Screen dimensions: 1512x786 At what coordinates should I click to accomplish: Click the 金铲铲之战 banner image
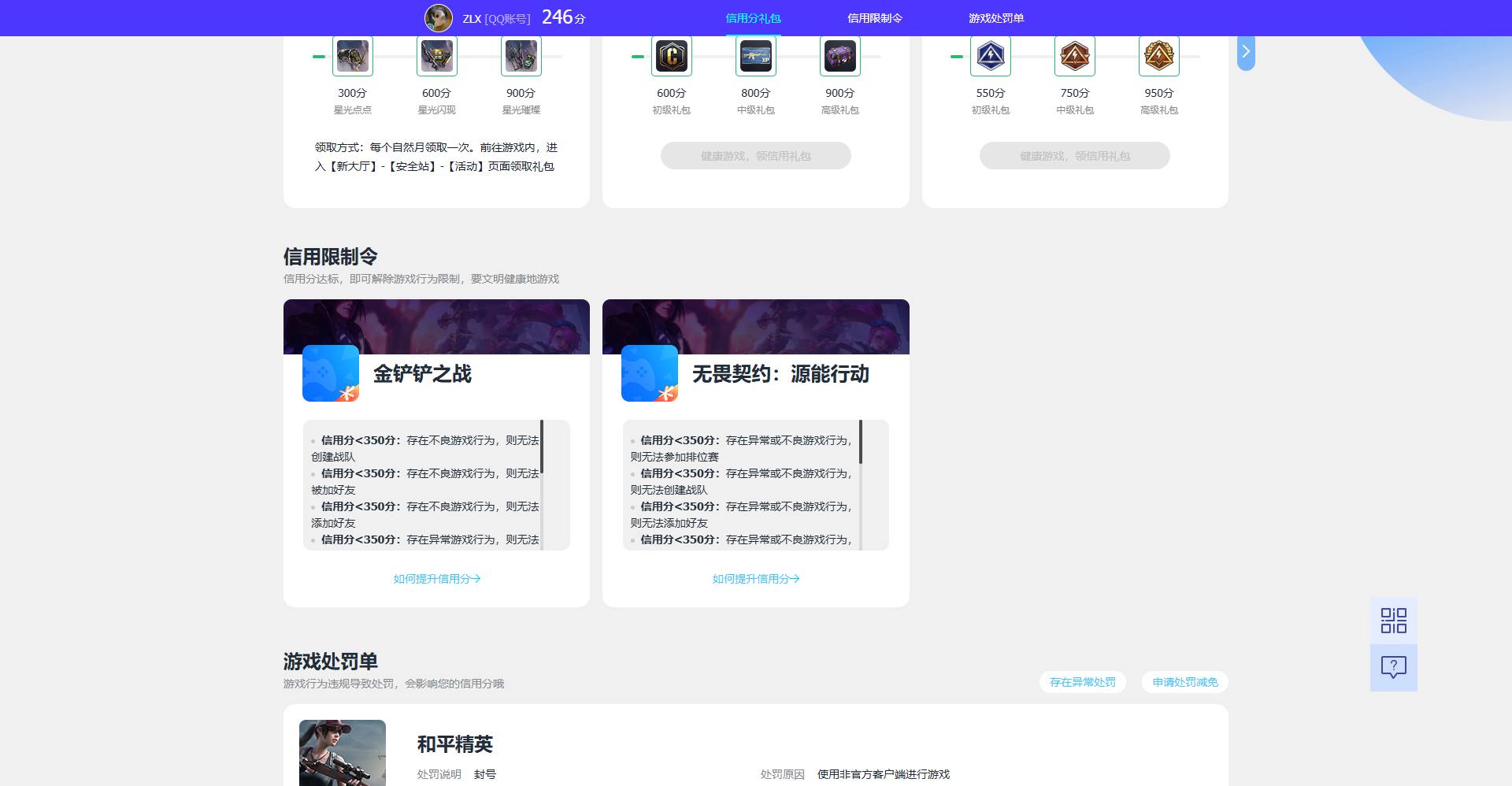point(436,327)
